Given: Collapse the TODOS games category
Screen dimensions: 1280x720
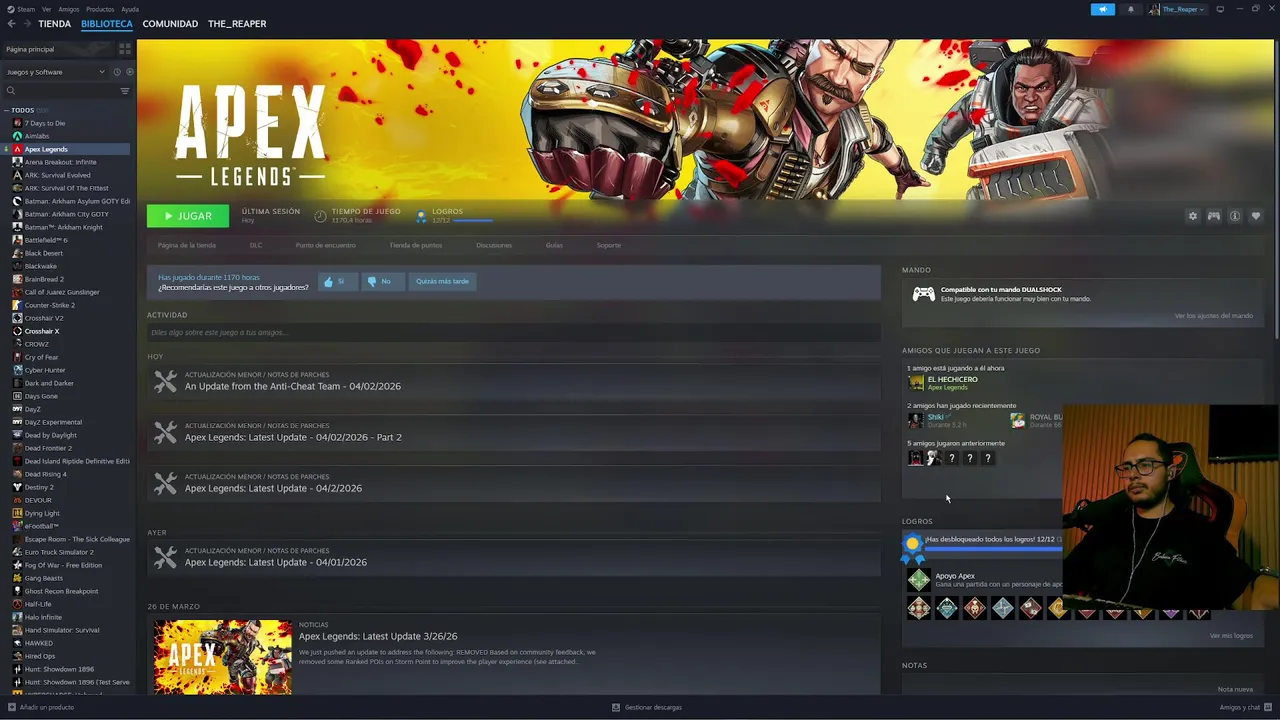Looking at the screenshot, I should click(6, 110).
